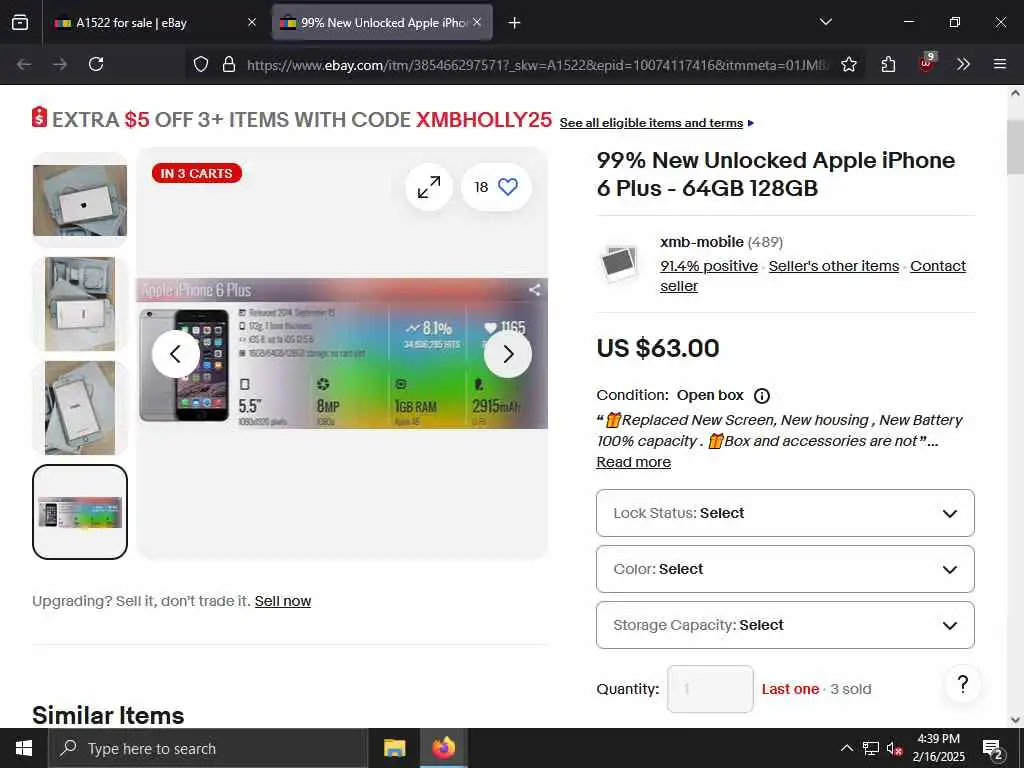
Task: Open File Explorer from taskbar
Action: point(394,748)
